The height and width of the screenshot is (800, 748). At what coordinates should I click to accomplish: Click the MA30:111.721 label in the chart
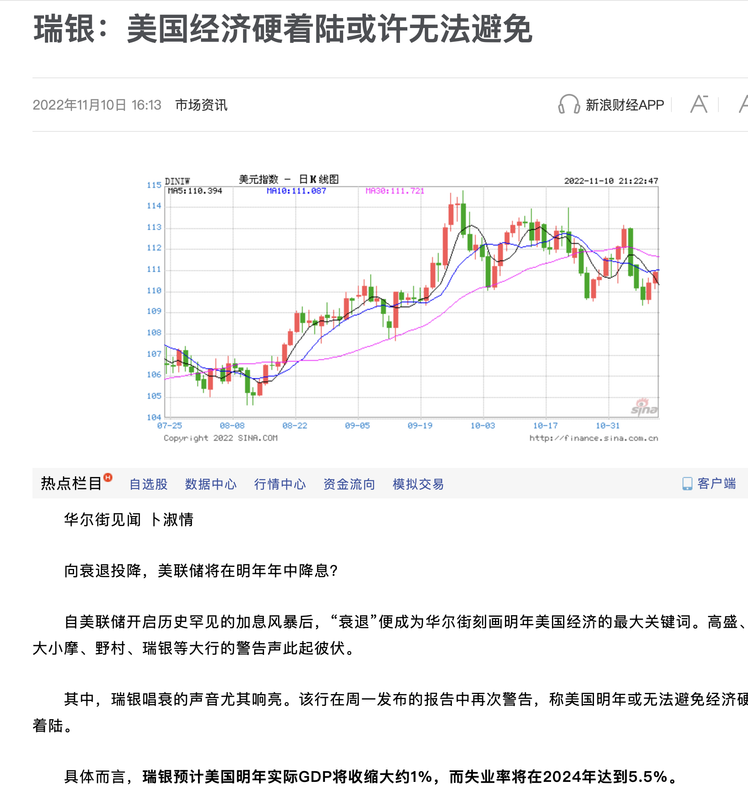(x=394, y=191)
